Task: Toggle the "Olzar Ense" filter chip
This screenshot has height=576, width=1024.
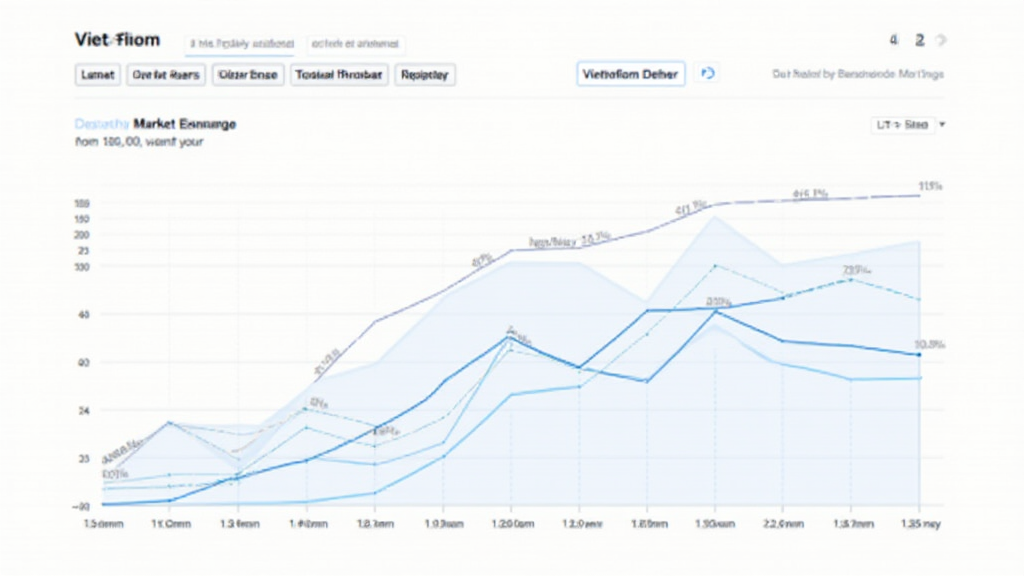Action: (x=247, y=74)
